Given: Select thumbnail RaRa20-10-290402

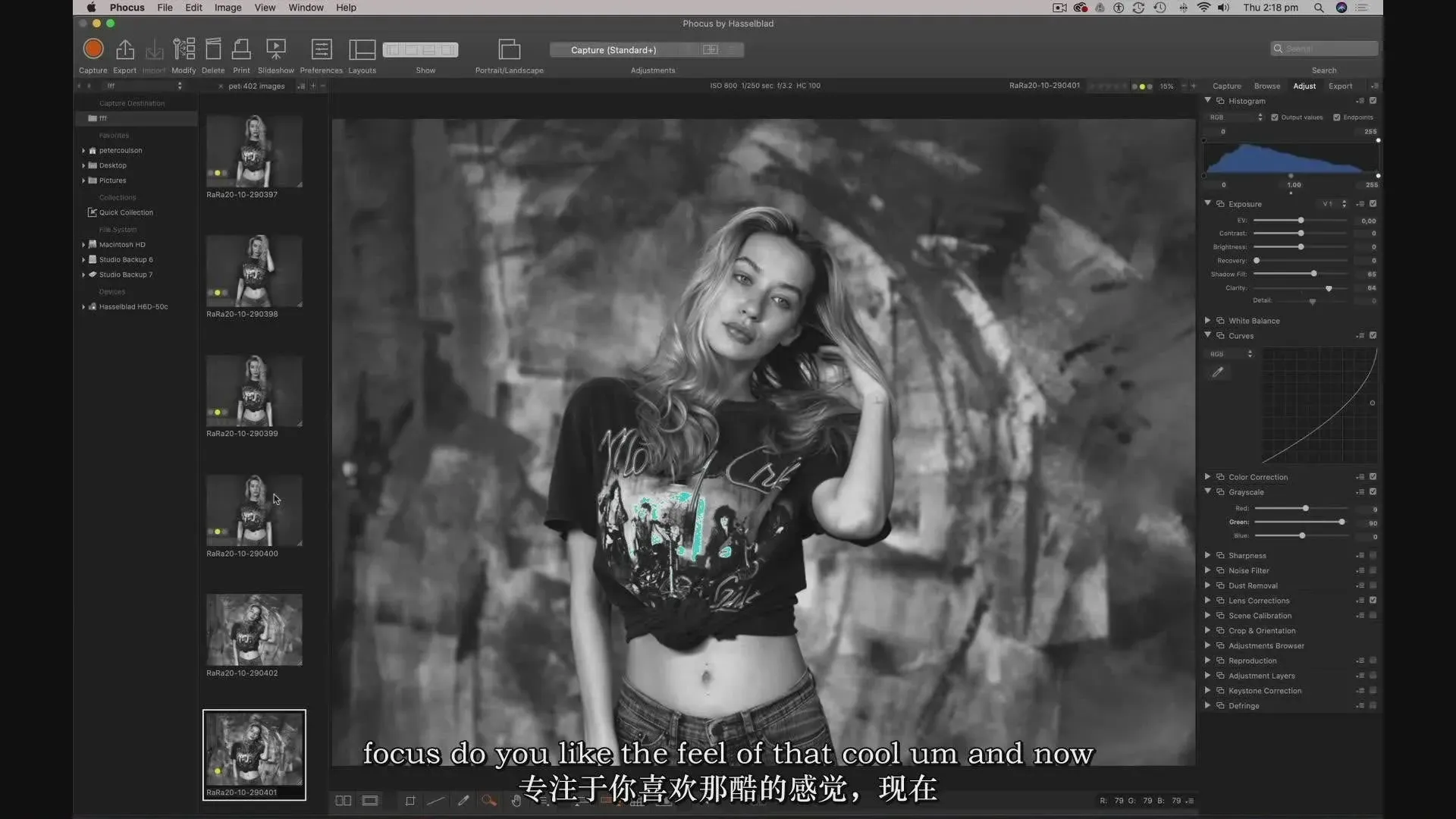Looking at the screenshot, I should 254,630.
